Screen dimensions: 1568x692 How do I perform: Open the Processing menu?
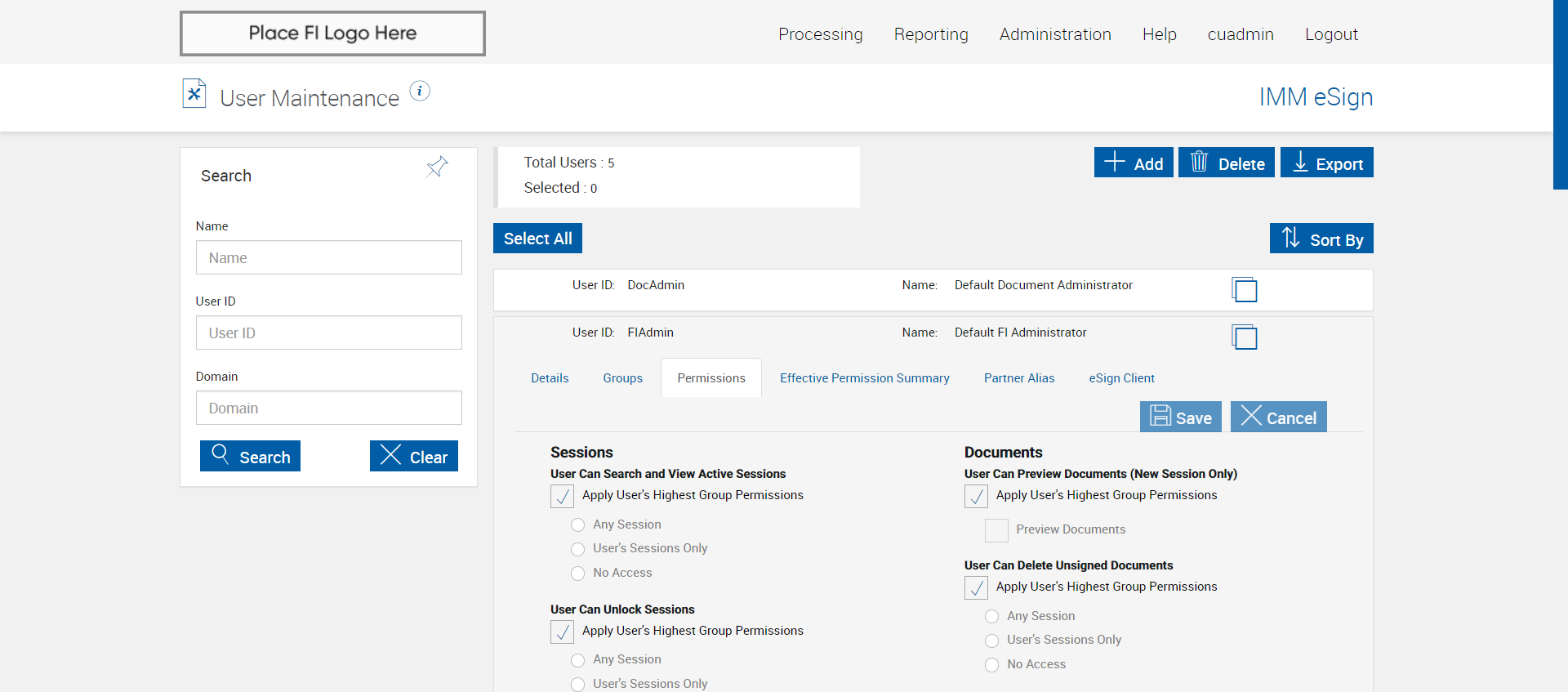(820, 34)
